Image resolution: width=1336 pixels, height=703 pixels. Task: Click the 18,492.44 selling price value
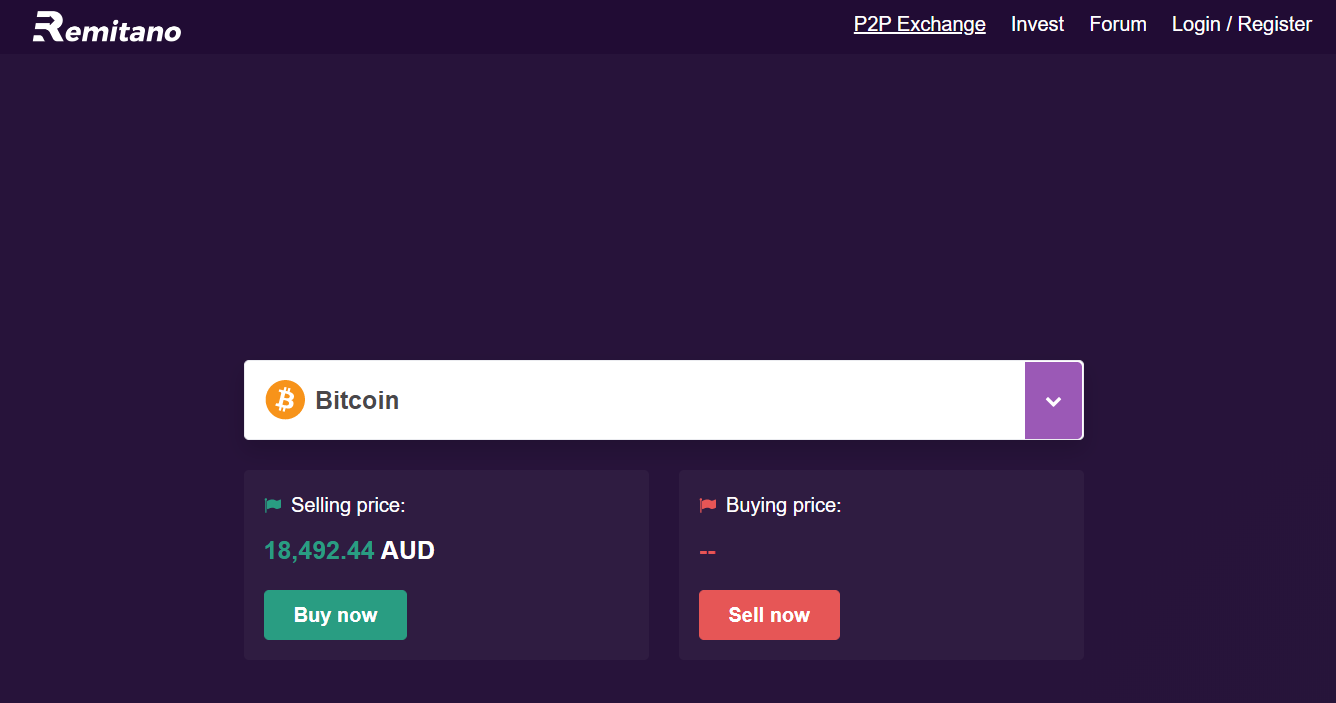pyautogui.click(x=319, y=550)
